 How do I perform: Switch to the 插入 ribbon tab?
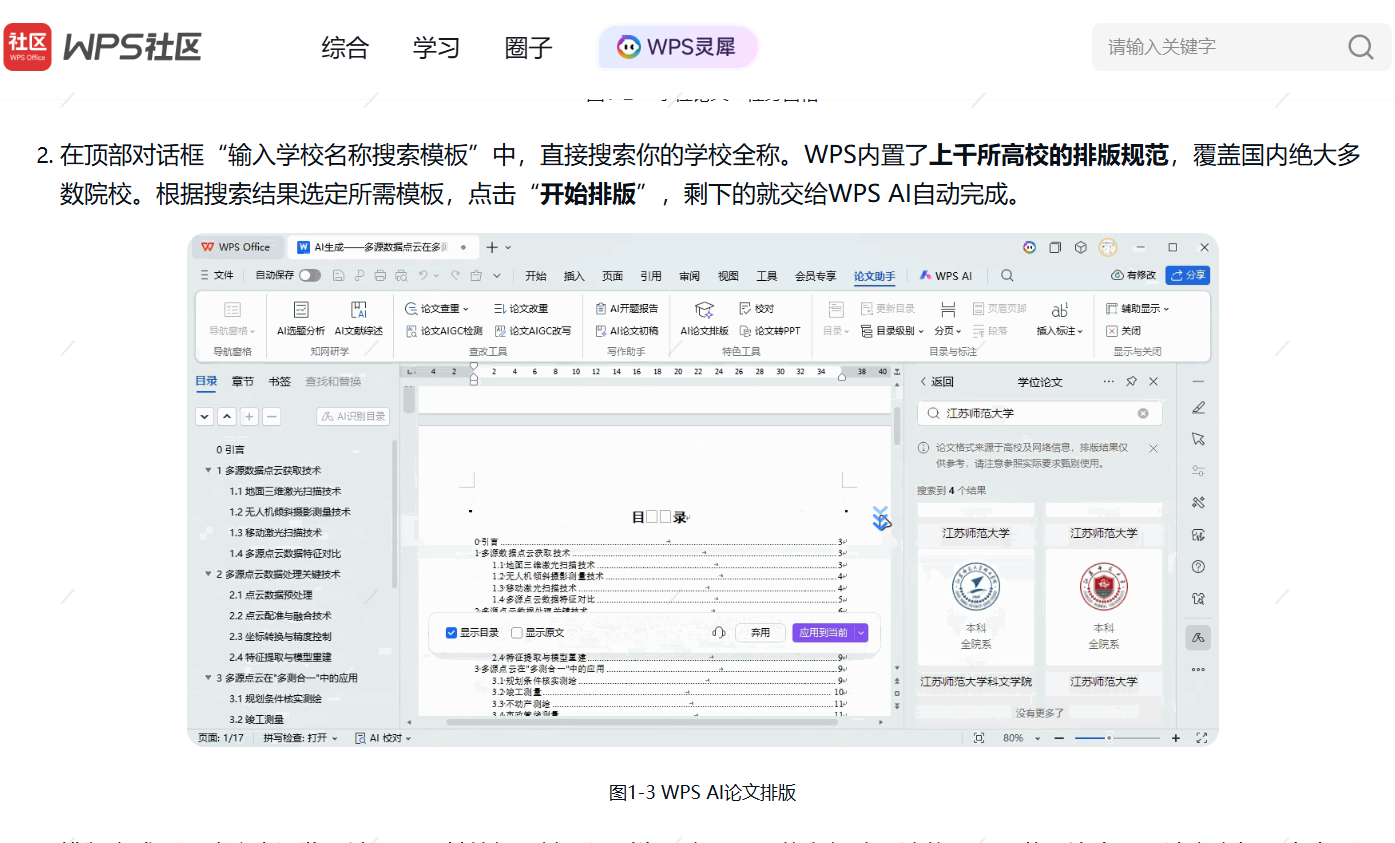coord(574,276)
